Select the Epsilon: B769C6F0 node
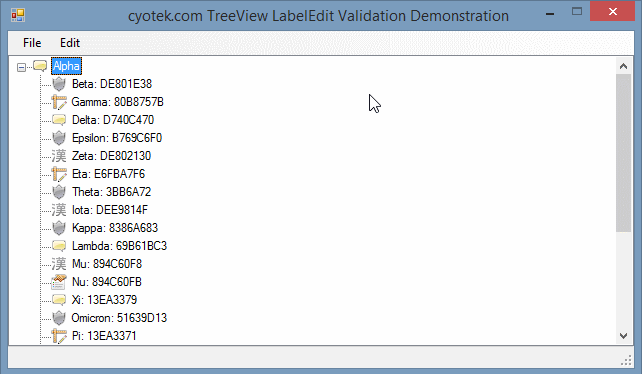 pyautogui.click(x=117, y=138)
